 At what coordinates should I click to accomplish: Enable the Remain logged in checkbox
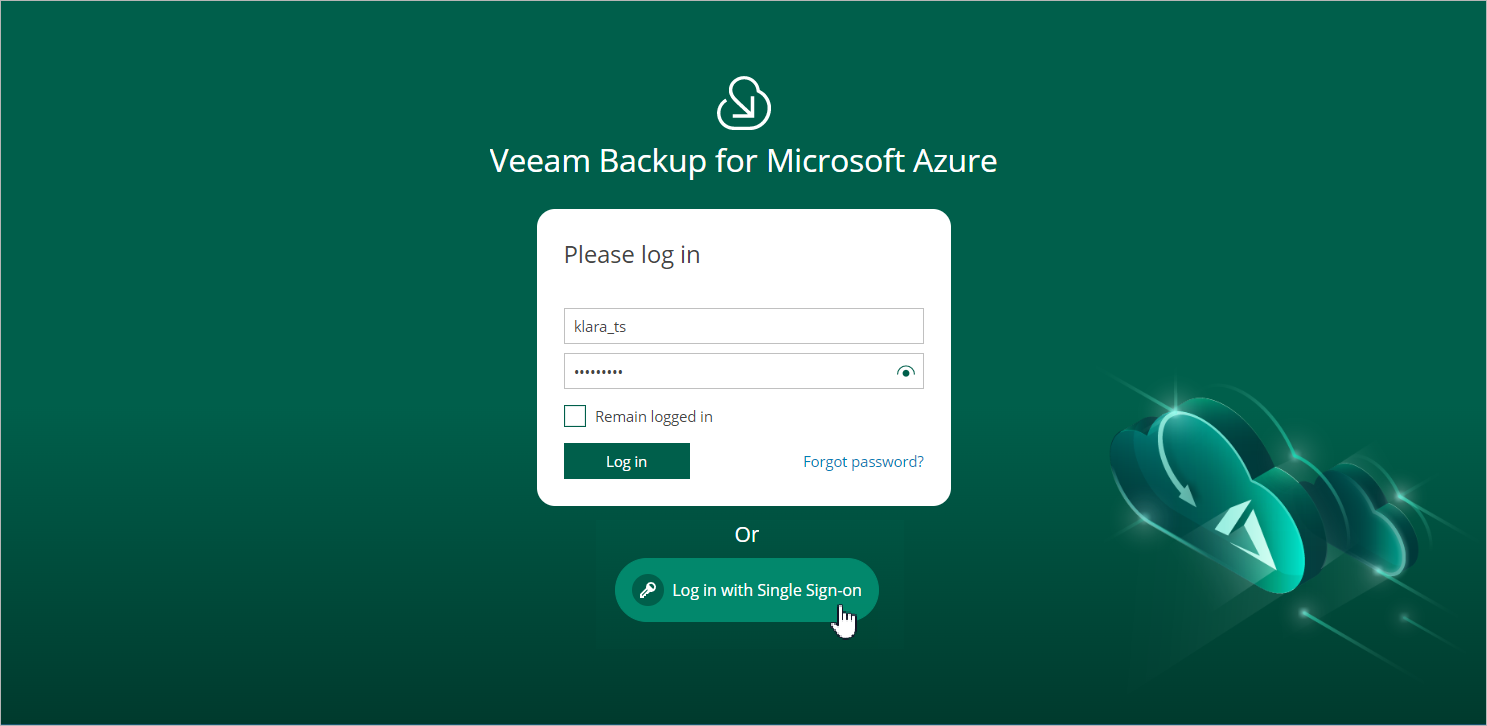coord(575,416)
